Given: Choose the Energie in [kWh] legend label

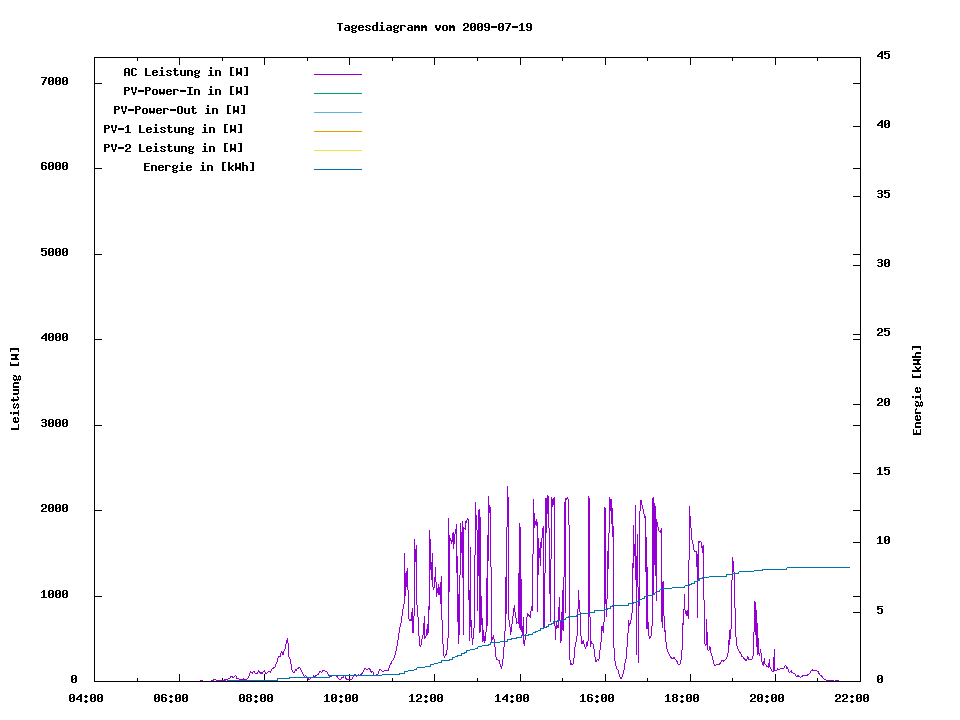Looking at the screenshot, I should coord(199,167).
